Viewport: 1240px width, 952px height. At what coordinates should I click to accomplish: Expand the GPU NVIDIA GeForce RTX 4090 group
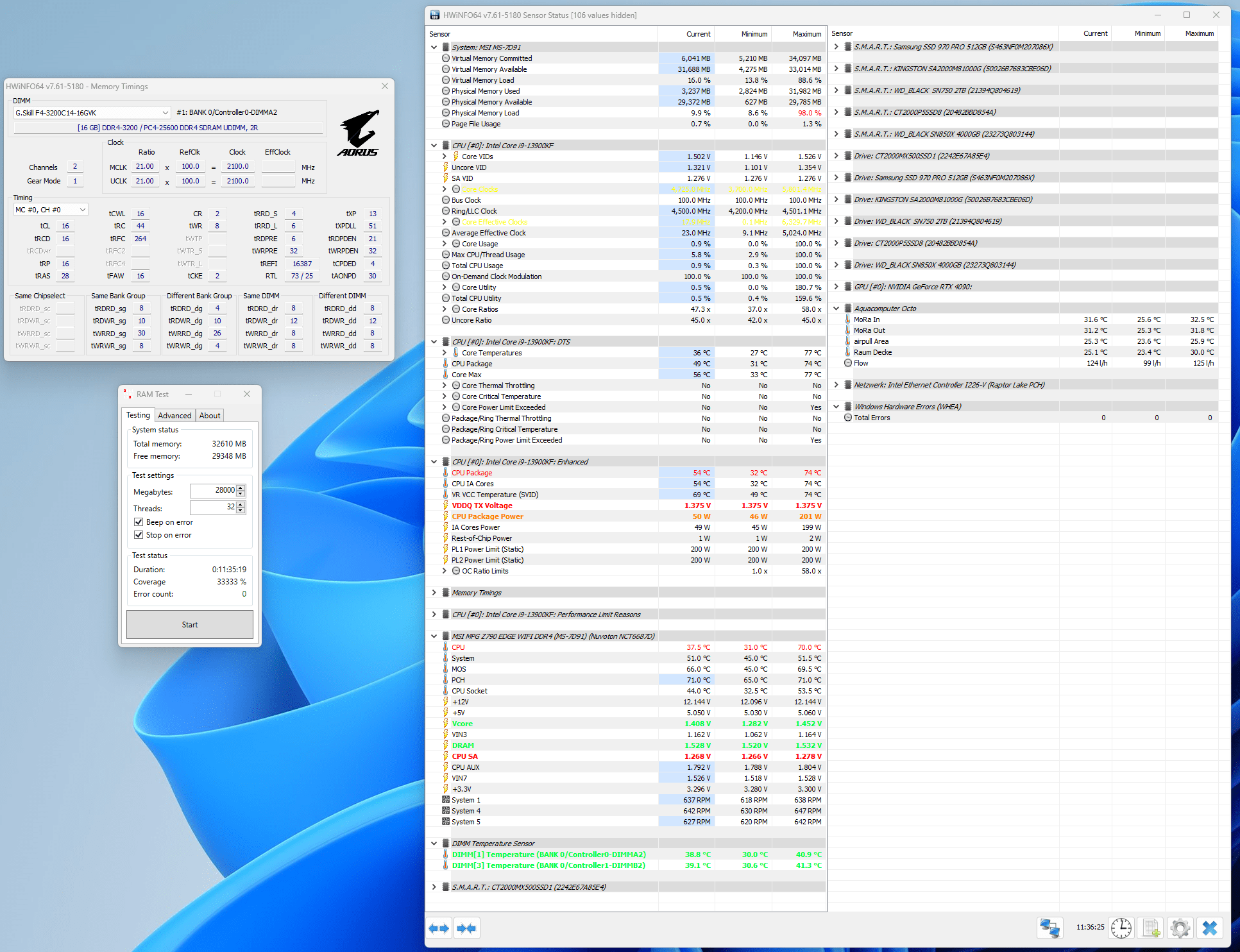click(x=836, y=287)
